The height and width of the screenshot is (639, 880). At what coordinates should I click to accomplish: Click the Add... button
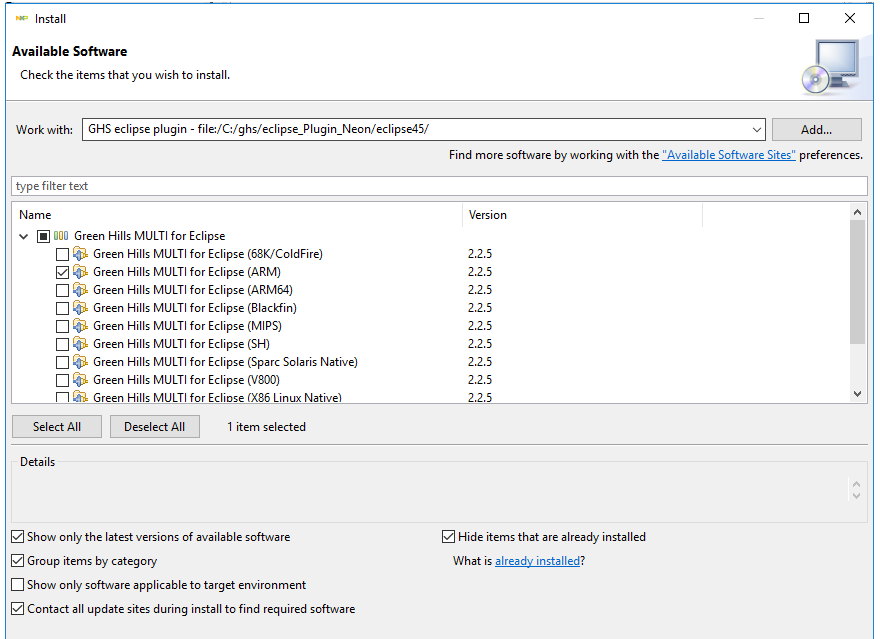coord(817,130)
